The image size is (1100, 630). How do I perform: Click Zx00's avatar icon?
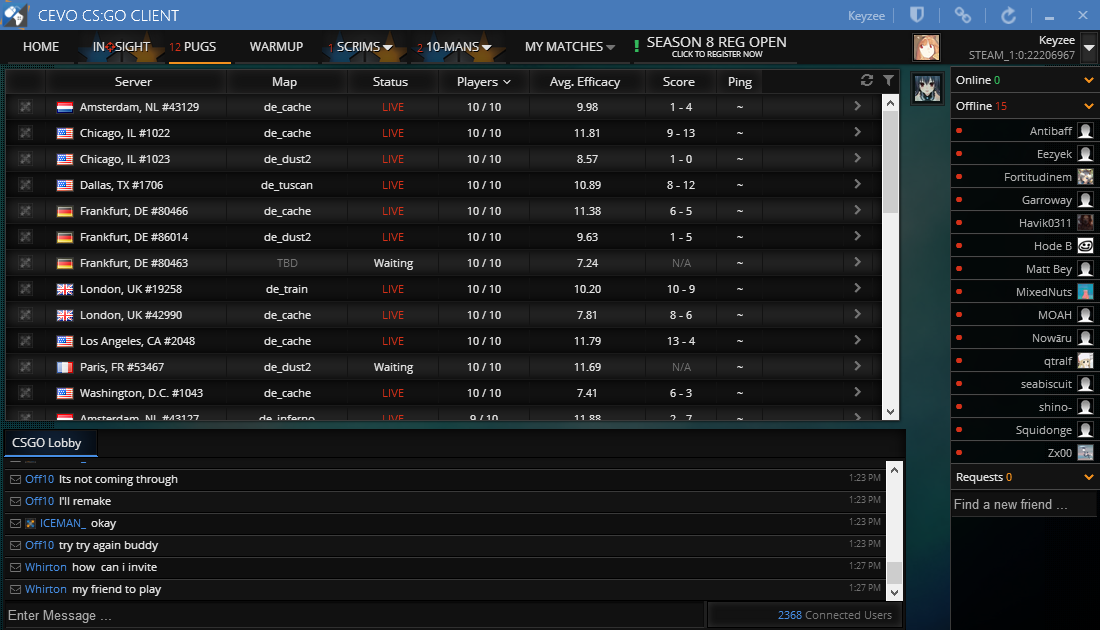(x=1085, y=453)
